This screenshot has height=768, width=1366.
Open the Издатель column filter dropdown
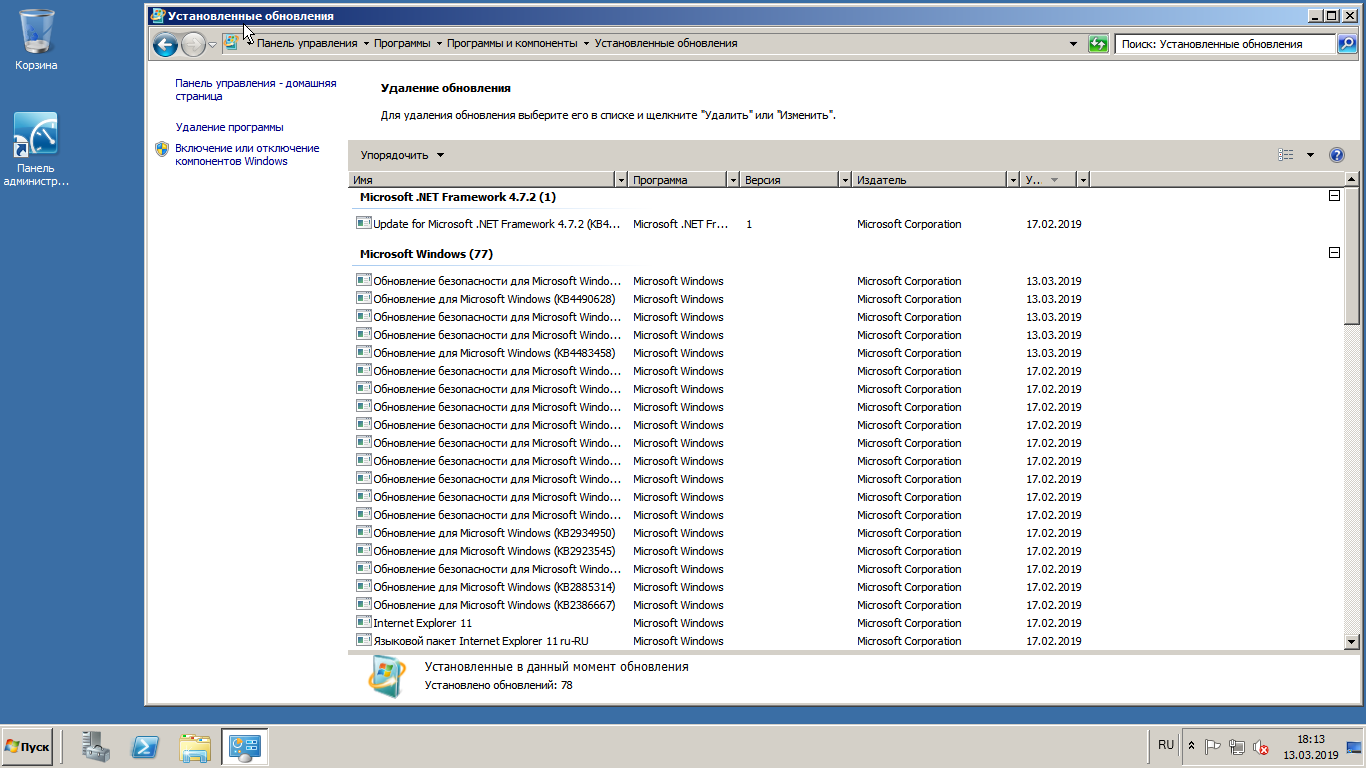click(x=1013, y=180)
